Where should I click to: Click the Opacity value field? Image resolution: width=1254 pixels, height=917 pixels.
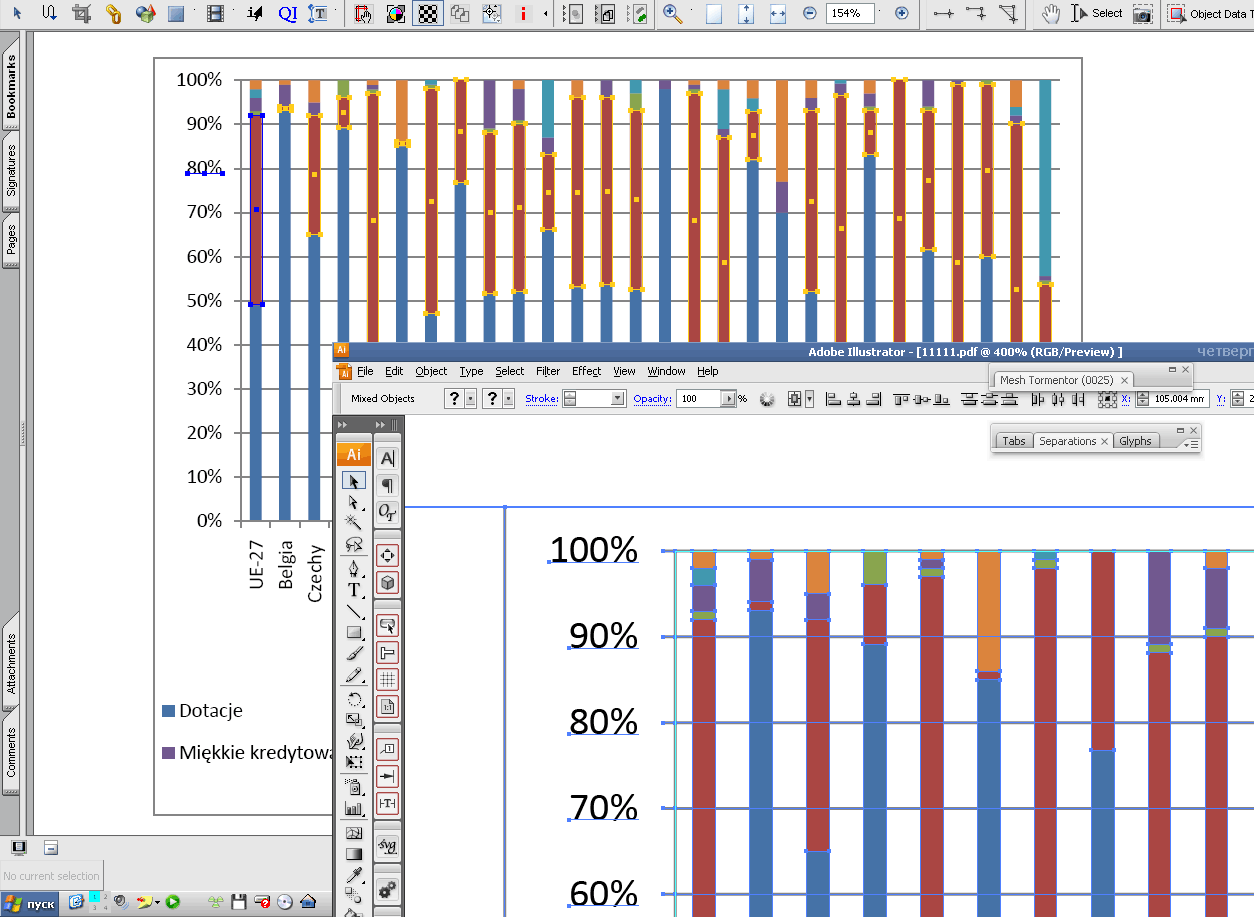point(699,398)
